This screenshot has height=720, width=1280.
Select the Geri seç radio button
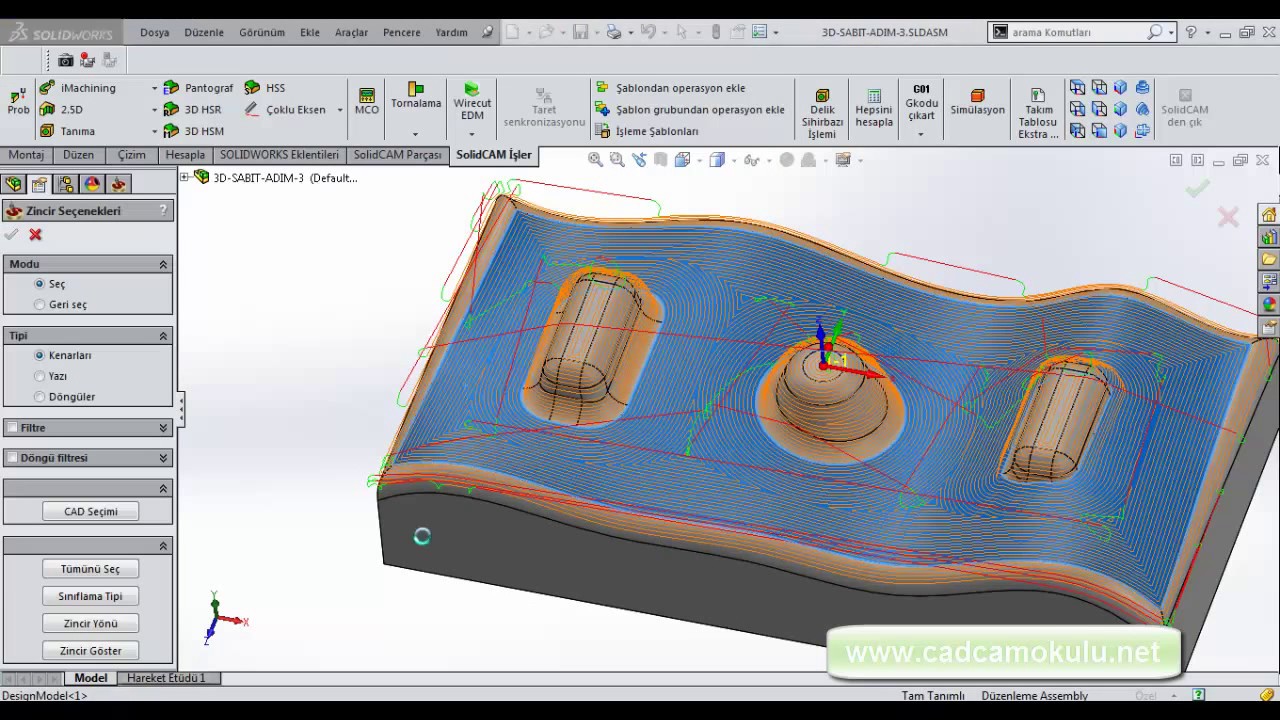40,304
